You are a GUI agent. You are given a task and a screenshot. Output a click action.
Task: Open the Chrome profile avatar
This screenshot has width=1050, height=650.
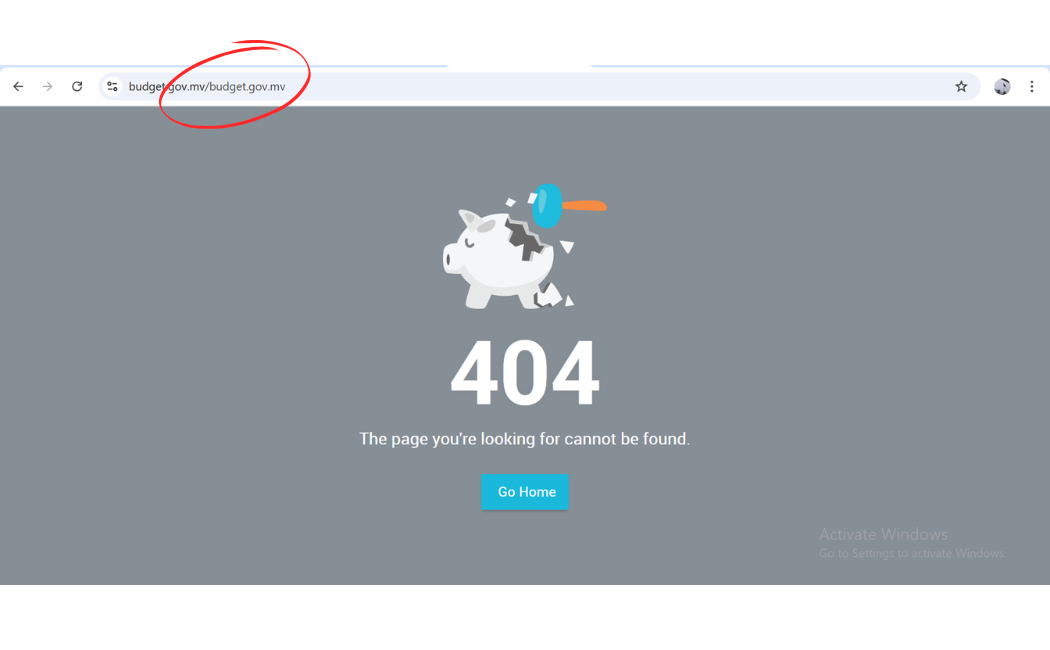pos(1002,86)
